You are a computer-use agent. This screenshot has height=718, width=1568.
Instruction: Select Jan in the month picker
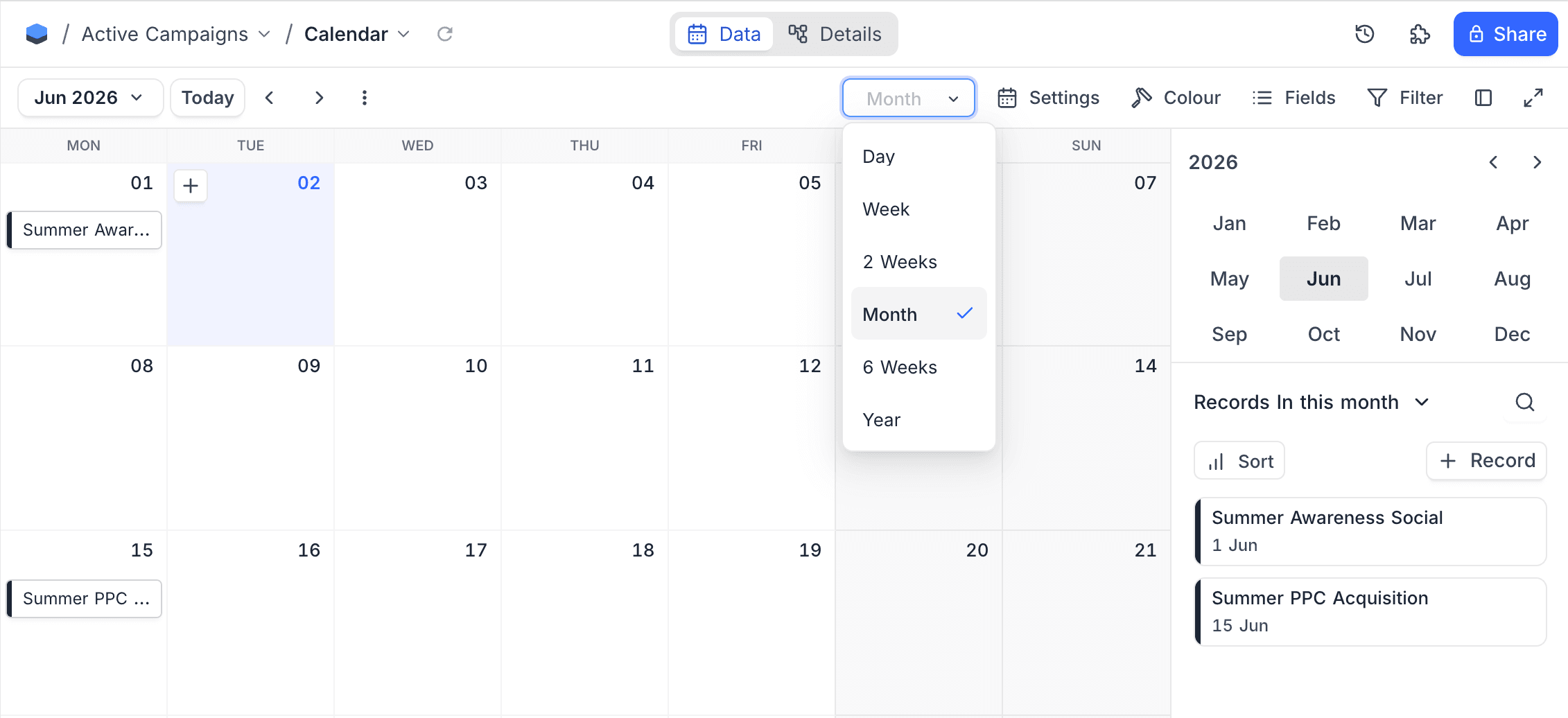pyautogui.click(x=1230, y=223)
